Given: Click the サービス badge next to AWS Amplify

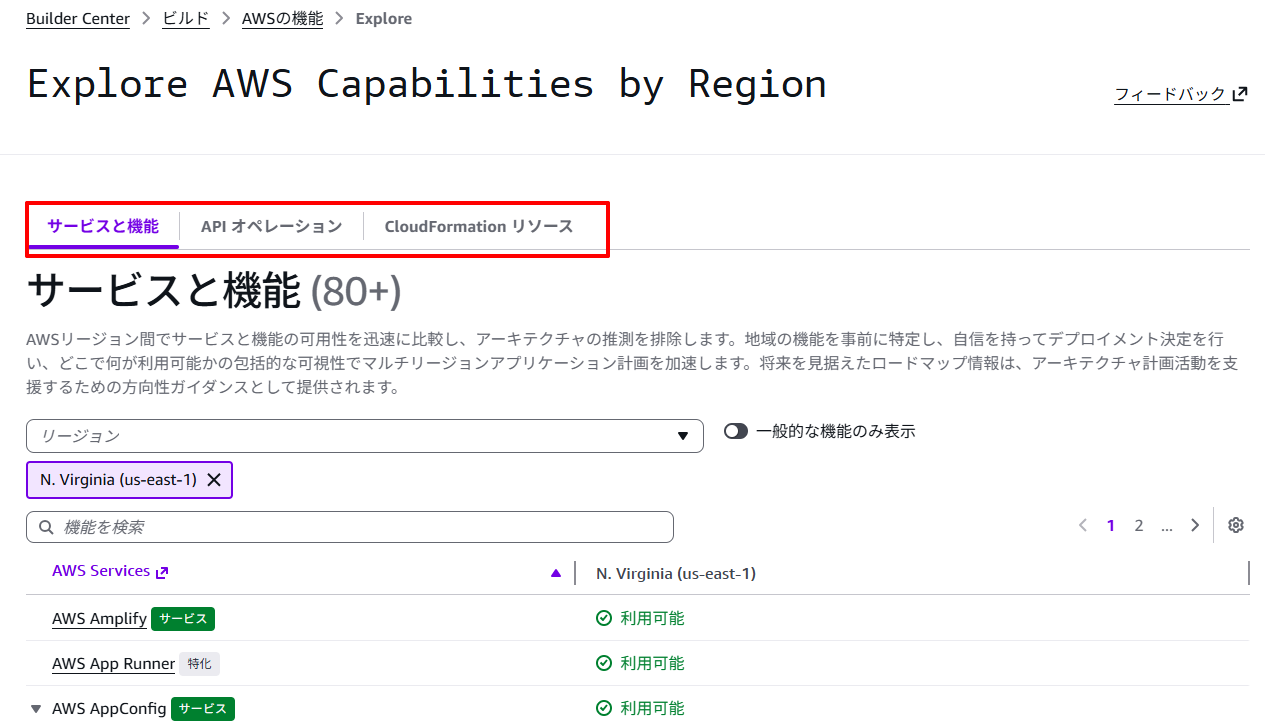Looking at the screenshot, I should click(183, 618).
